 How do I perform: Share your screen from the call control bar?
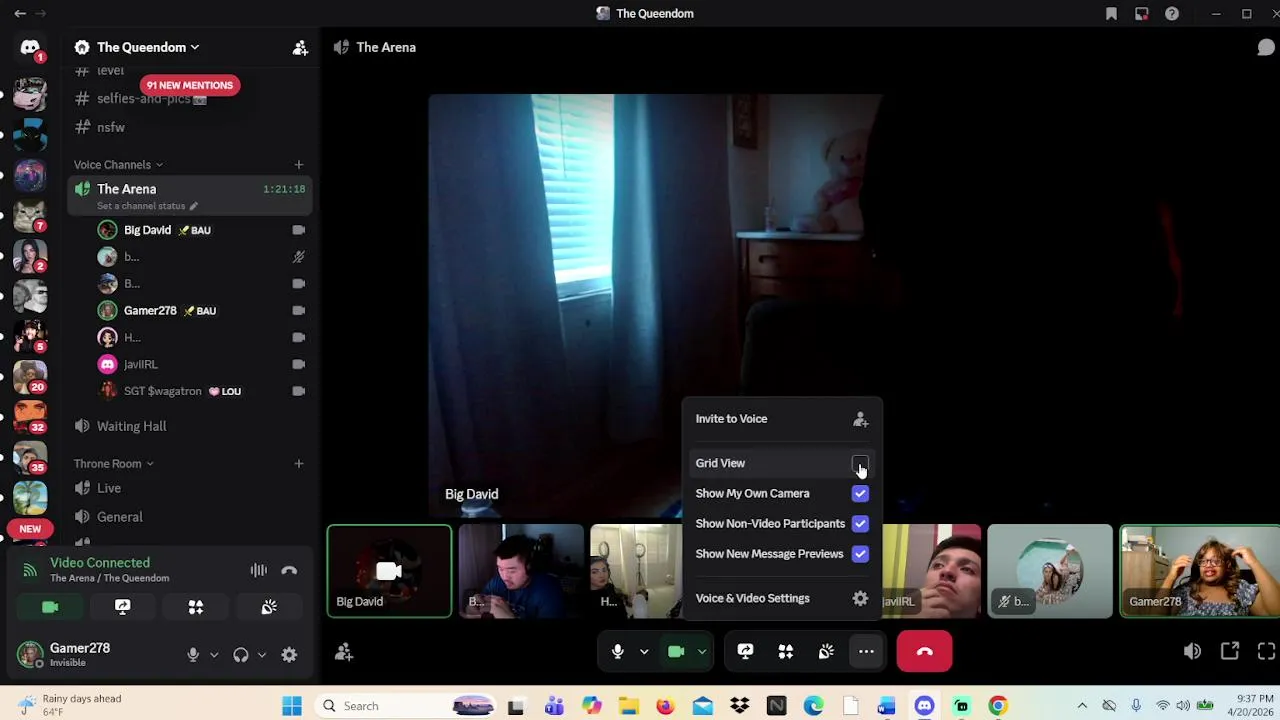(x=745, y=651)
